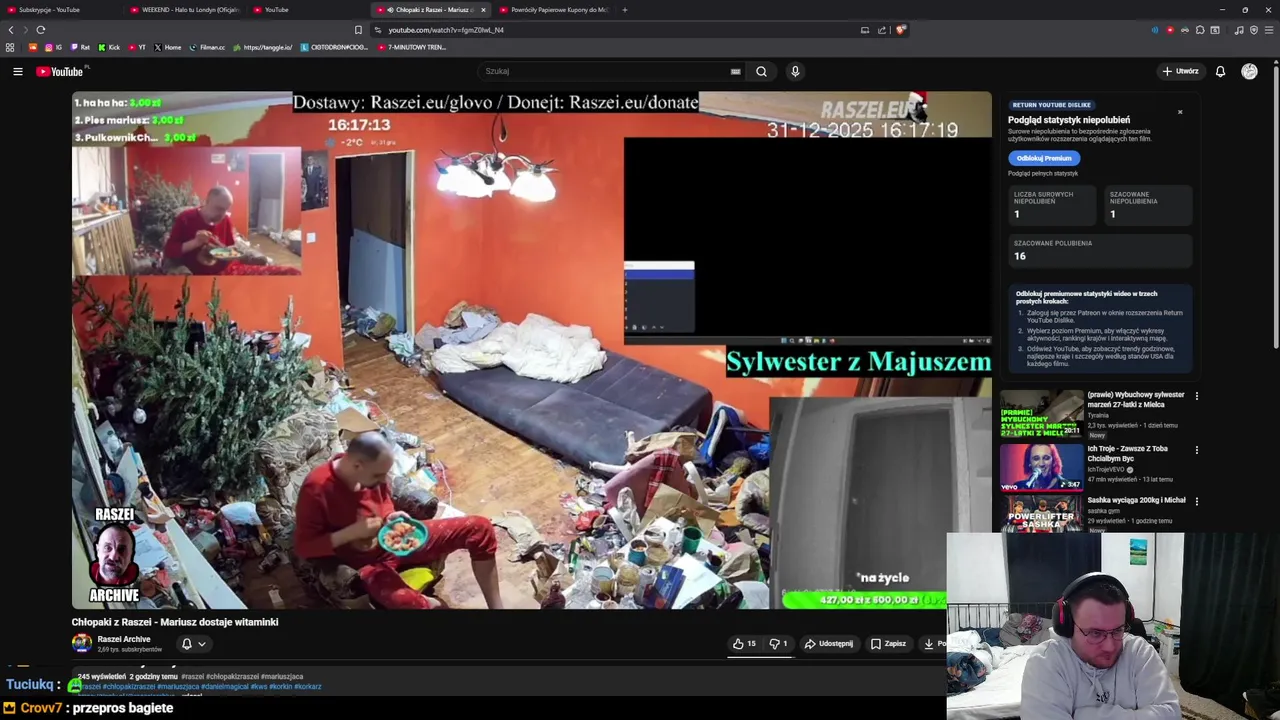Open the Rat bookmark
Image resolution: width=1280 pixels, height=720 pixels.
79,47
